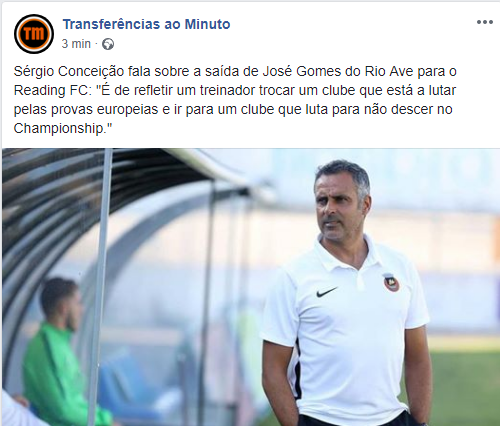Click the Nike swoosh on the white polo

click(x=327, y=292)
